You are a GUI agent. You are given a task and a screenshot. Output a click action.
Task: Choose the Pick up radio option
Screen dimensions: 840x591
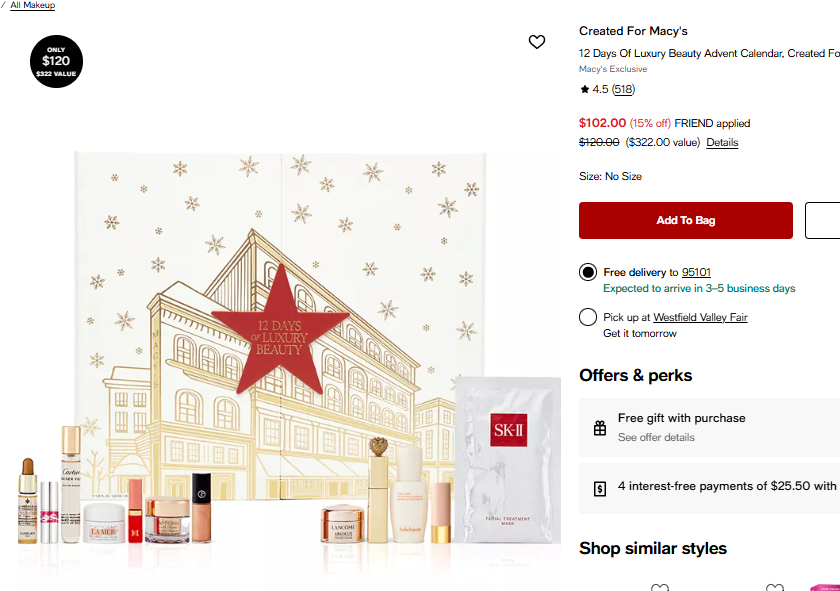pos(588,317)
